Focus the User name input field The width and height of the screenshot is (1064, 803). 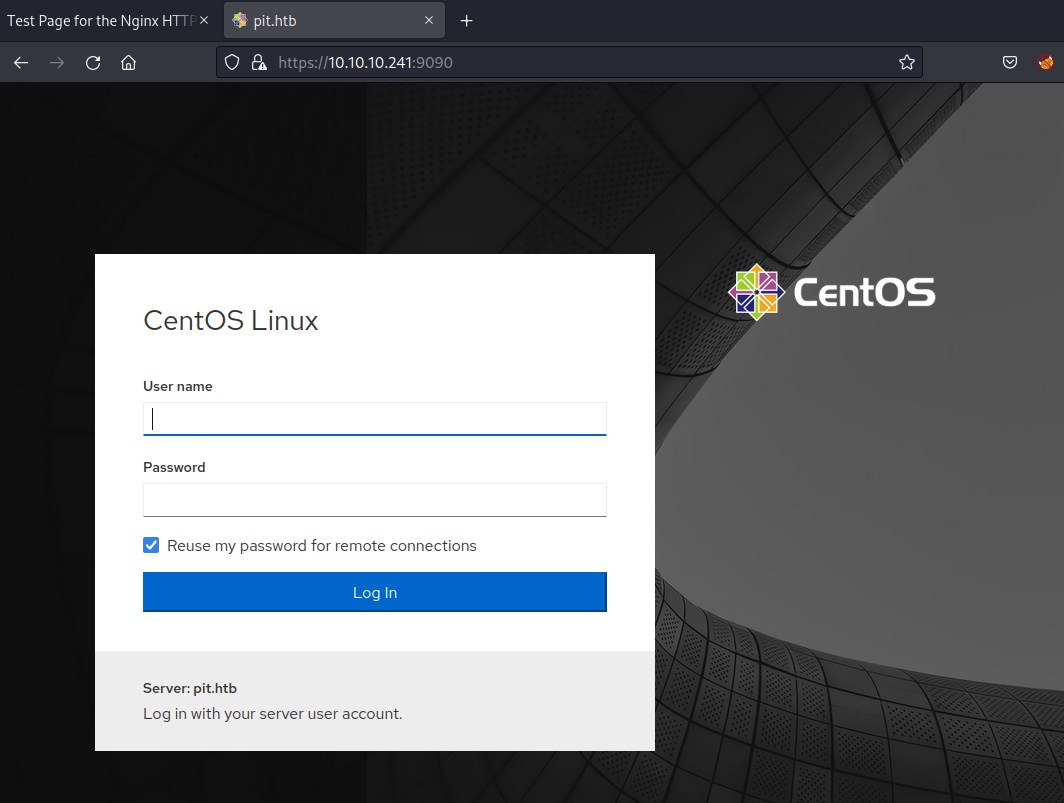[x=374, y=418]
